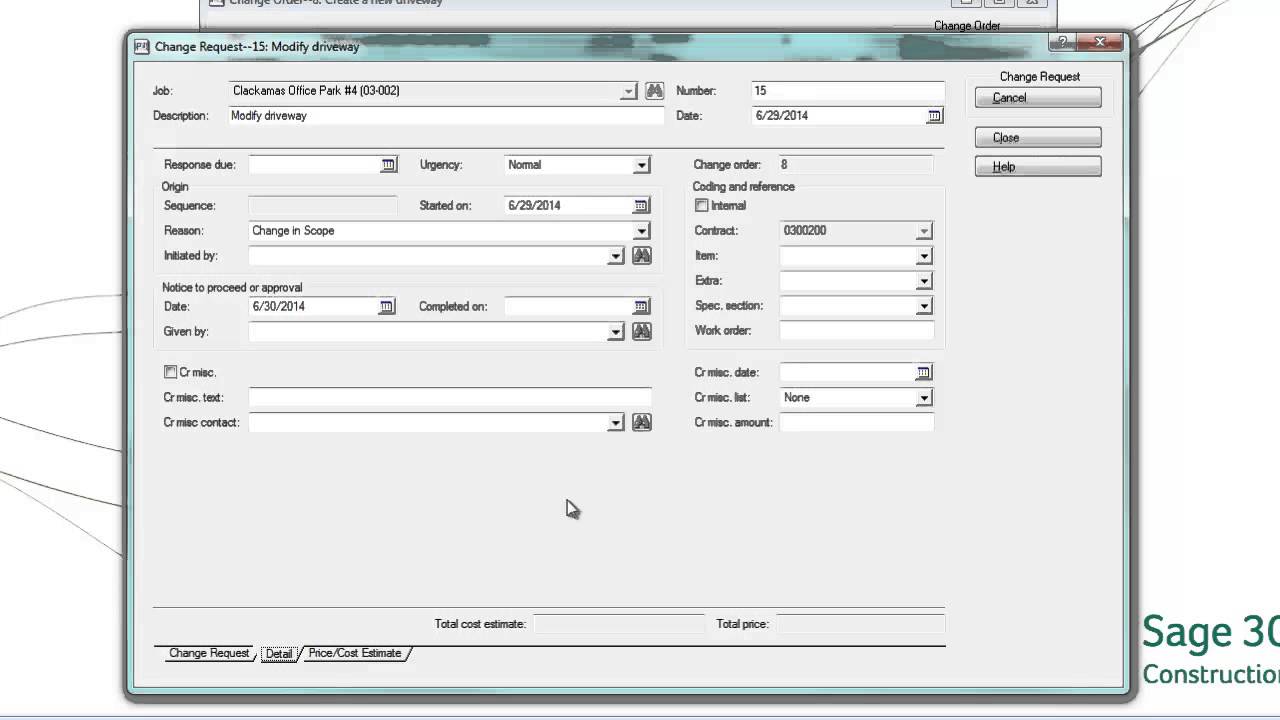Open the Started on calendar picker

[x=641, y=206]
